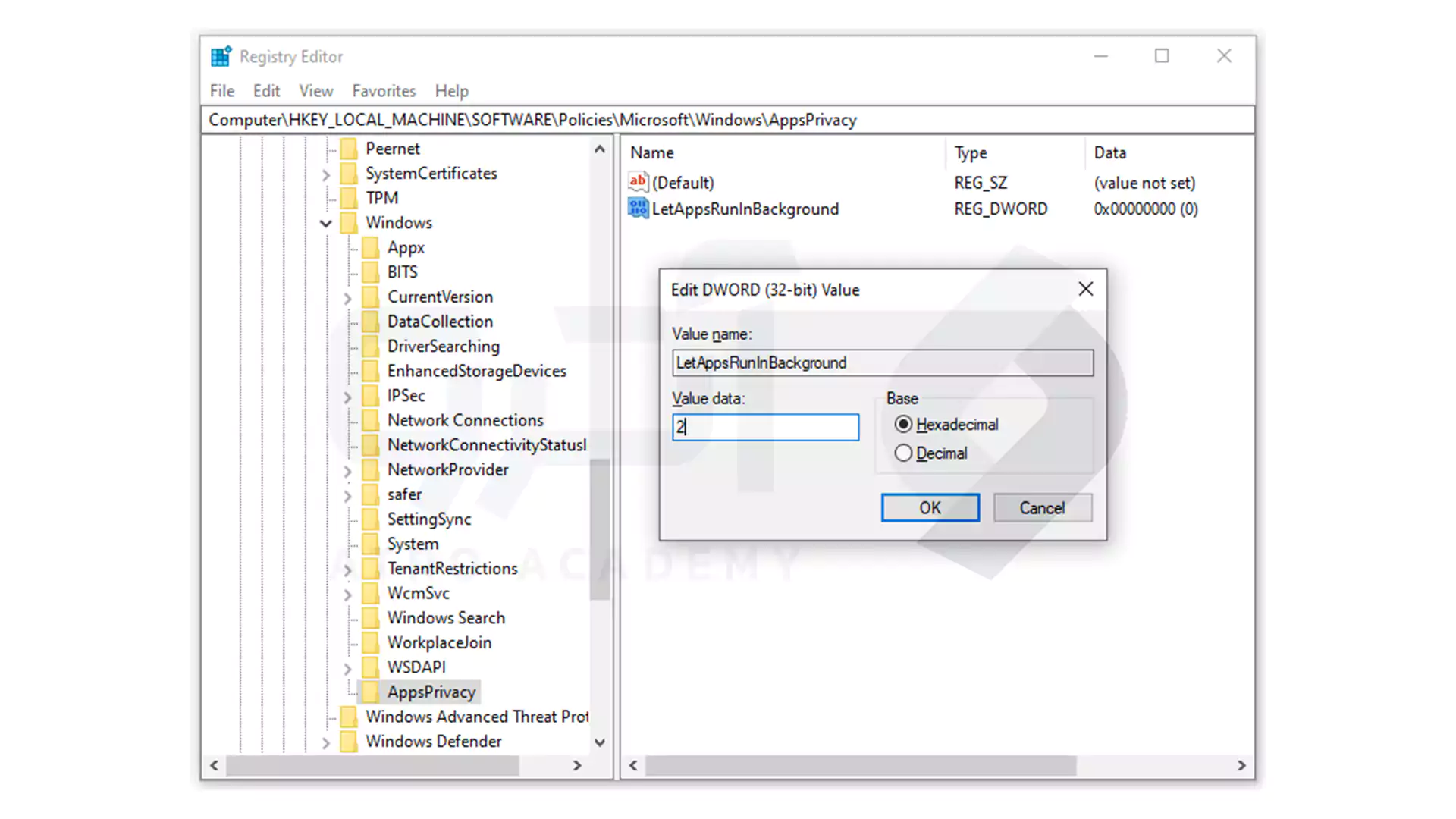Click the tree pane horizontal scrollbar thumb
The width and height of the screenshot is (1456, 819).
(x=373, y=766)
